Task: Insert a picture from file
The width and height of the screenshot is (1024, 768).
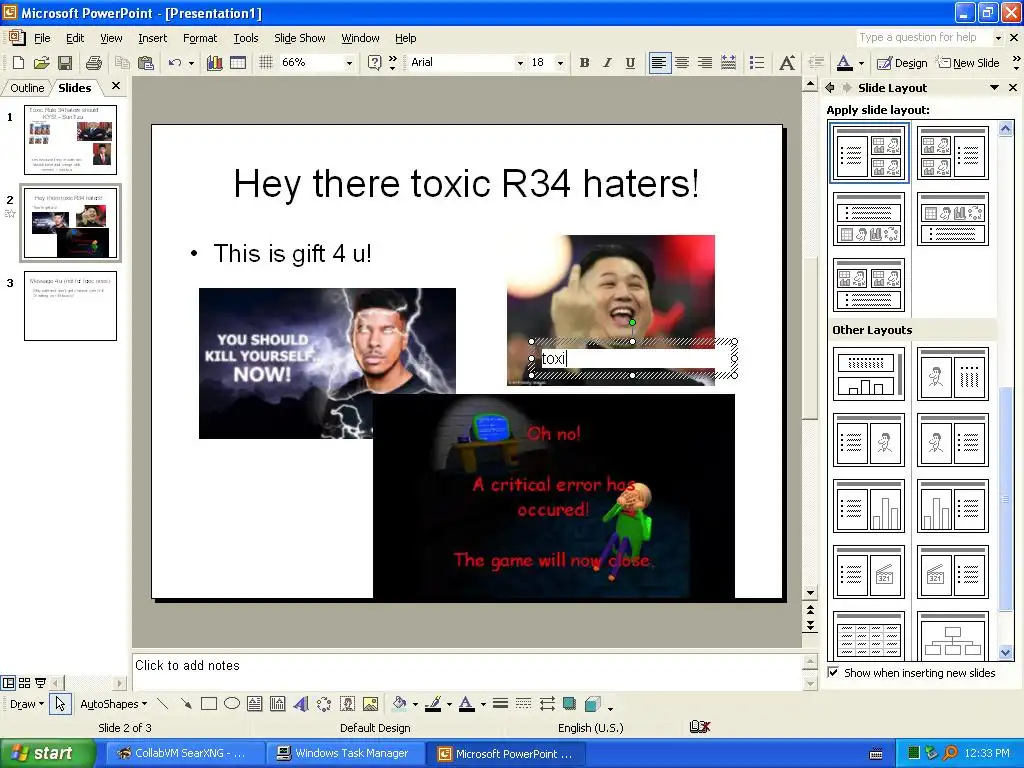Action: pyautogui.click(x=370, y=704)
